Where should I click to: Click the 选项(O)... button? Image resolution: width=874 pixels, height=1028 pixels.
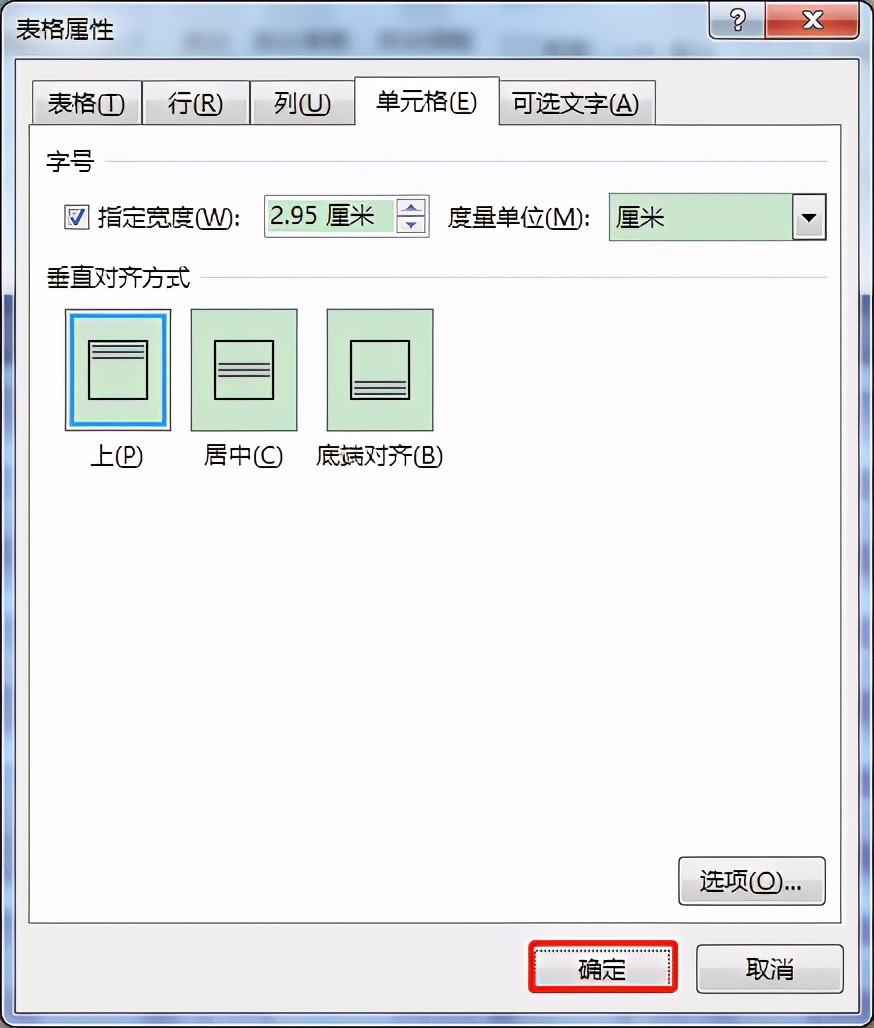click(x=751, y=881)
